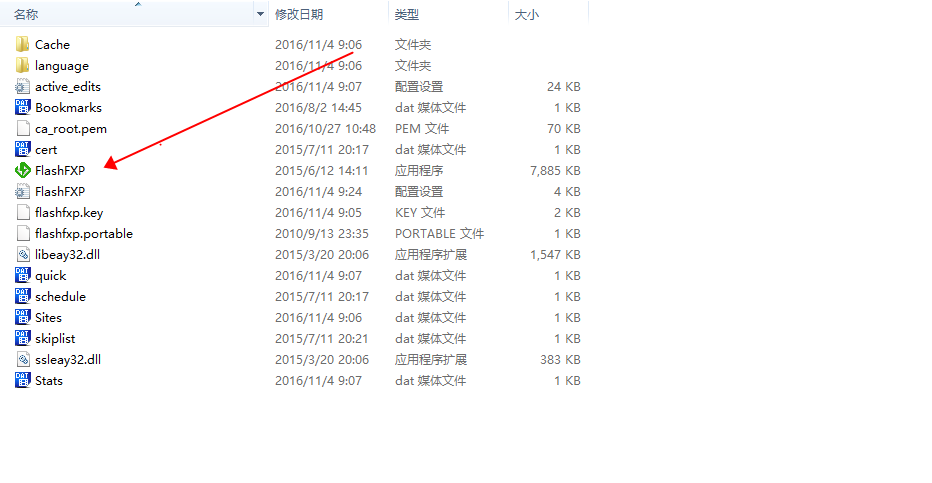
Task: Select the Stats dat file icon
Action: (x=23, y=380)
